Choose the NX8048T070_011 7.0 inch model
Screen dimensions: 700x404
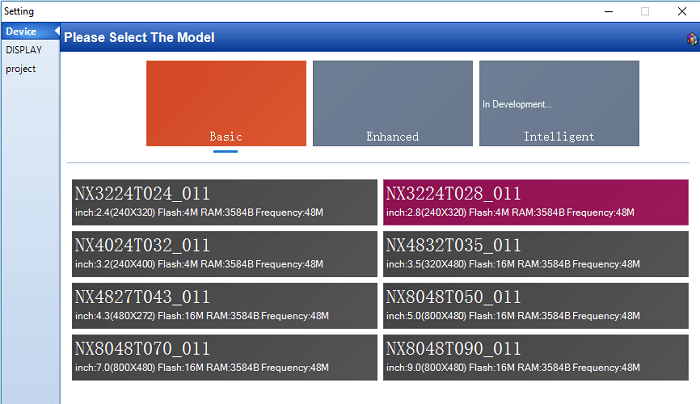[224, 357]
